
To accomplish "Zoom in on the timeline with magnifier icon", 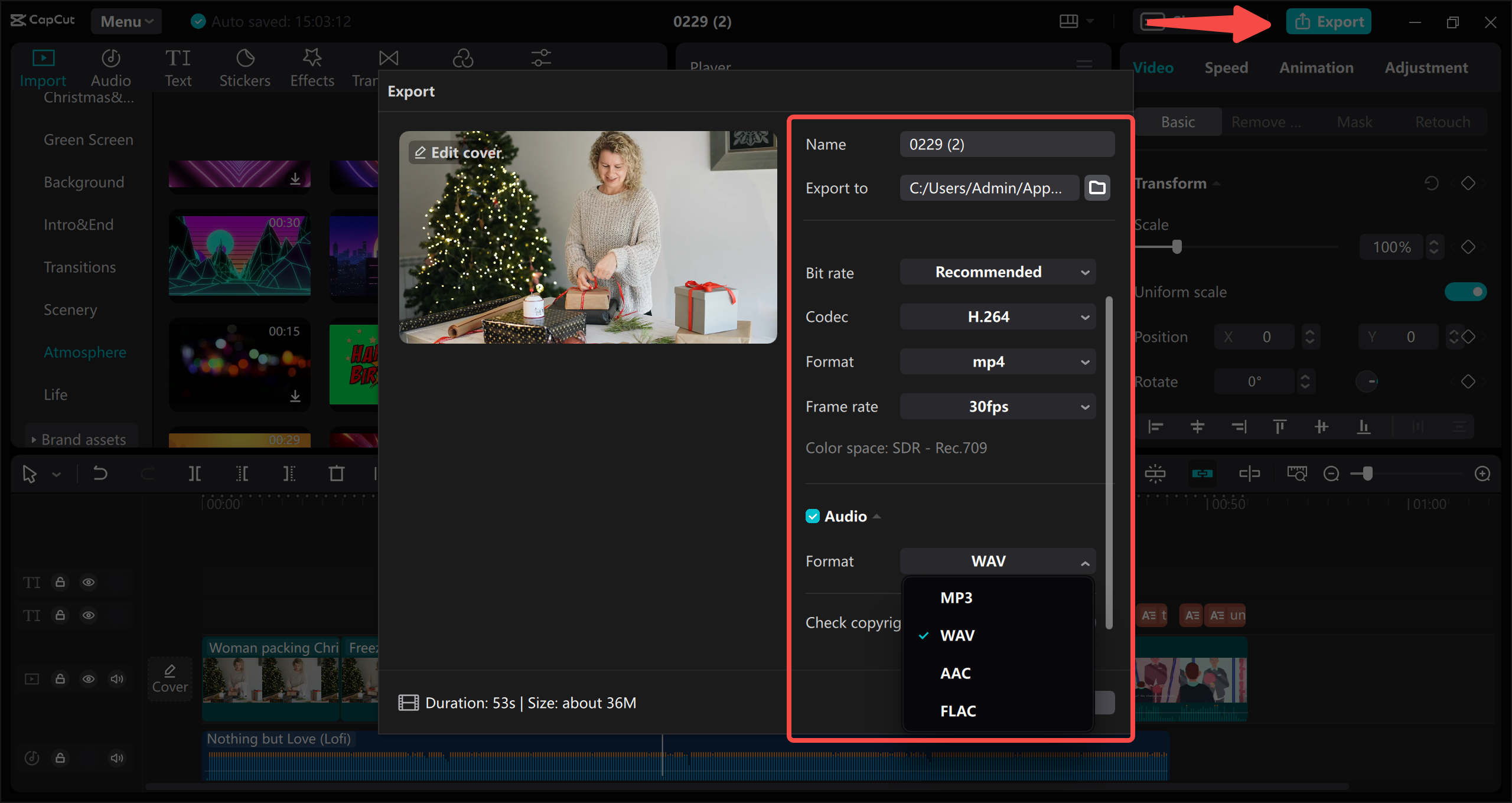I will pos(1483,473).
